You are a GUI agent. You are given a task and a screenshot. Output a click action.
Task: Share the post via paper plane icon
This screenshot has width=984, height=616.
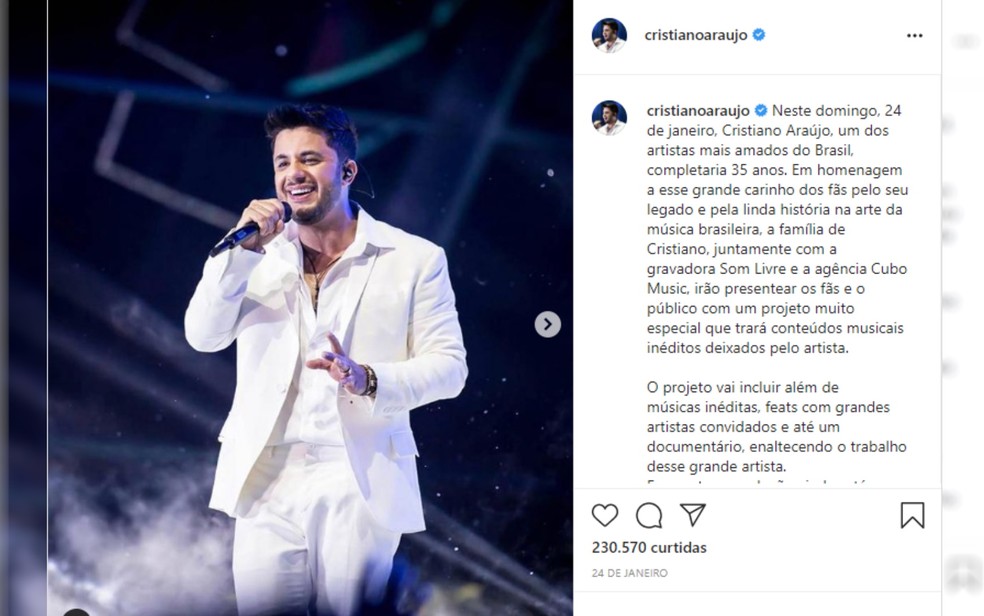[693, 514]
